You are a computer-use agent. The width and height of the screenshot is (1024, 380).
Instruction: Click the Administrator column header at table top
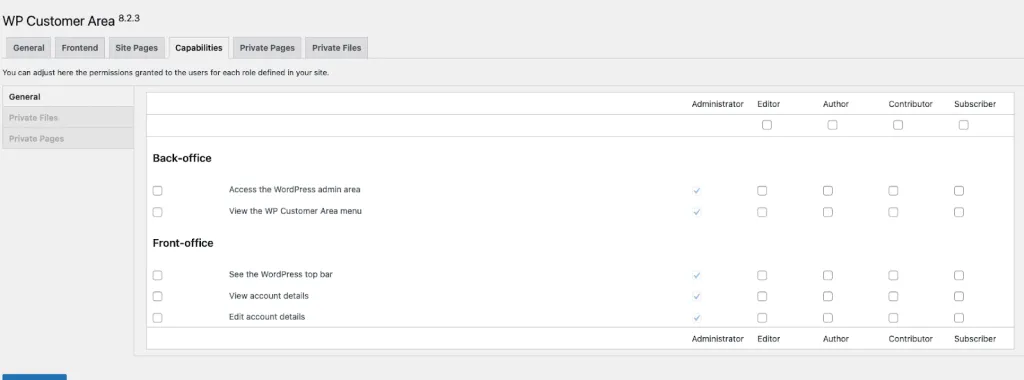718,104
